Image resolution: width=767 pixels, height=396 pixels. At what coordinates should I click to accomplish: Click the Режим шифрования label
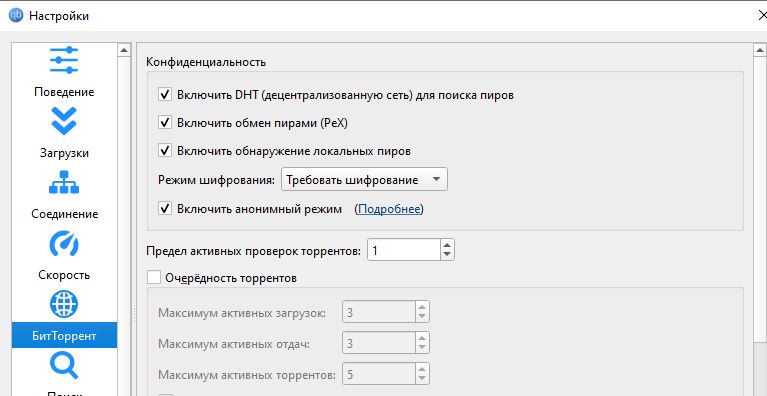pos(217,180)
